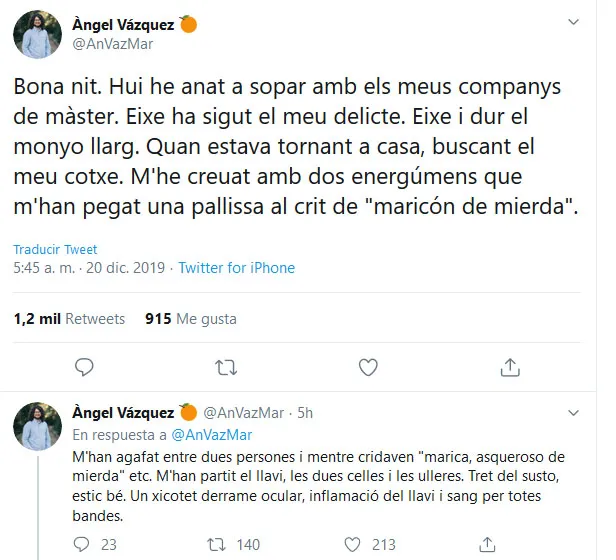Open the main tweet profile avatar

point(37,35)
